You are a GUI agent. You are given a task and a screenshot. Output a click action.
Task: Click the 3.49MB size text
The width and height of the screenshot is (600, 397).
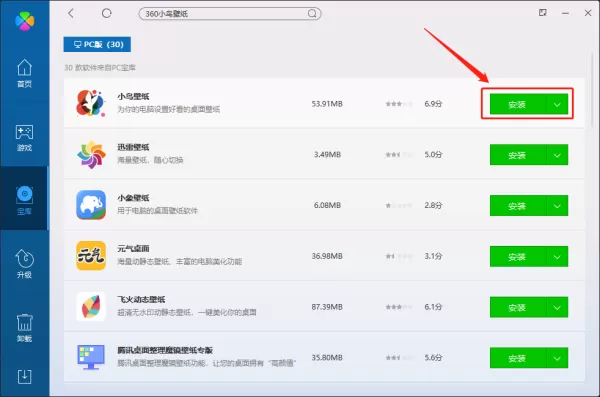[x=327, y=155]
